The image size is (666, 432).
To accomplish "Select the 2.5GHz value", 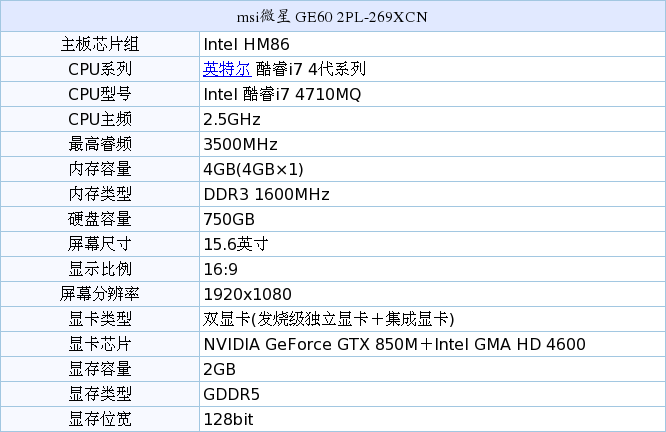I will coord(232,119).
